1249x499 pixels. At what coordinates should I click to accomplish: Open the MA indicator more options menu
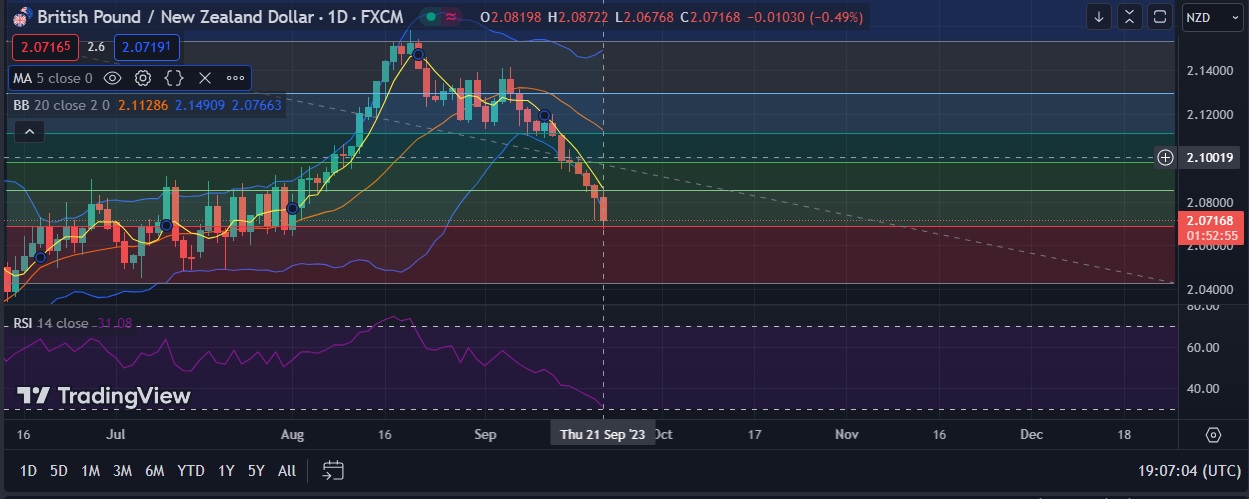[235, 78]
